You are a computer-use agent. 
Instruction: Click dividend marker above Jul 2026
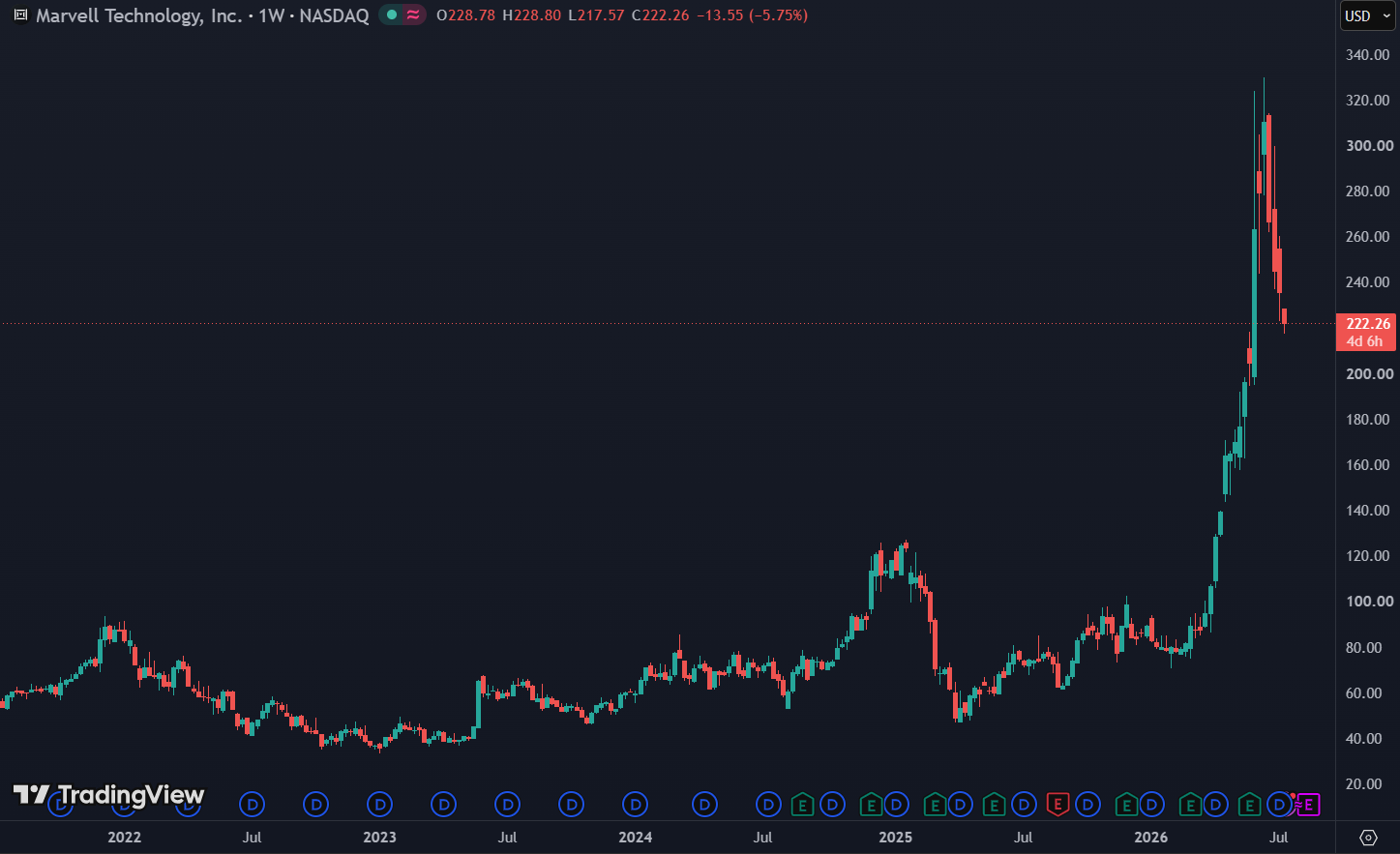[1280, 804]
